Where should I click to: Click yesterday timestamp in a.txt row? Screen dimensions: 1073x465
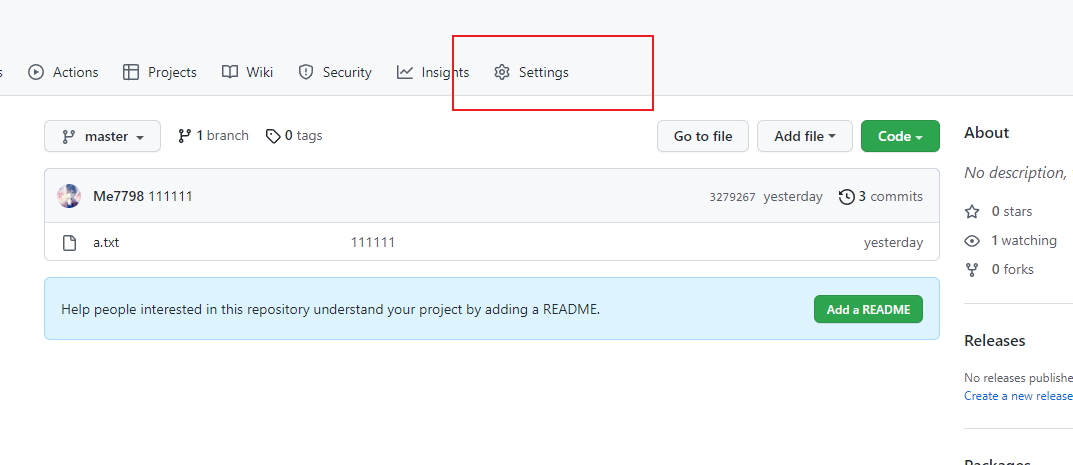tap(893, 242)
